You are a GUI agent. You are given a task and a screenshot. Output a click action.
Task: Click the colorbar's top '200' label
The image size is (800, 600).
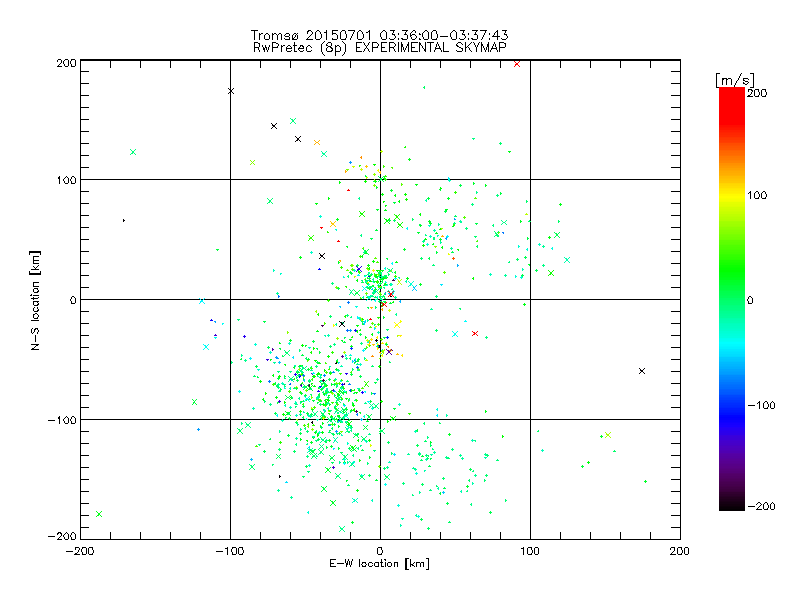coord(757,93)
